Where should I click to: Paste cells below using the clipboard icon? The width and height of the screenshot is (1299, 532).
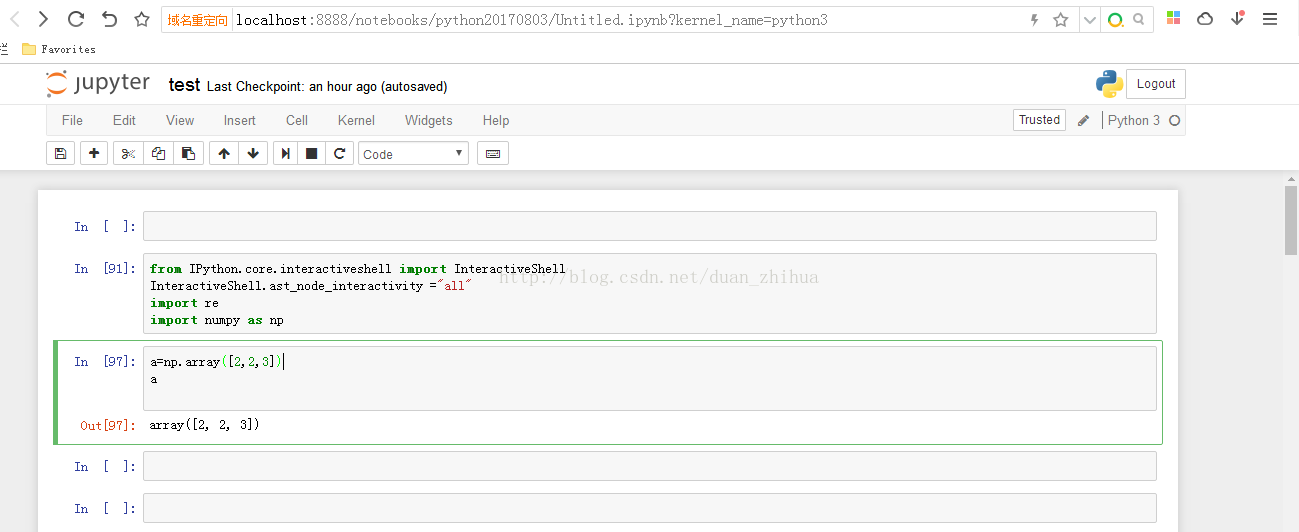pyautogui.click(x=188, y=153)
